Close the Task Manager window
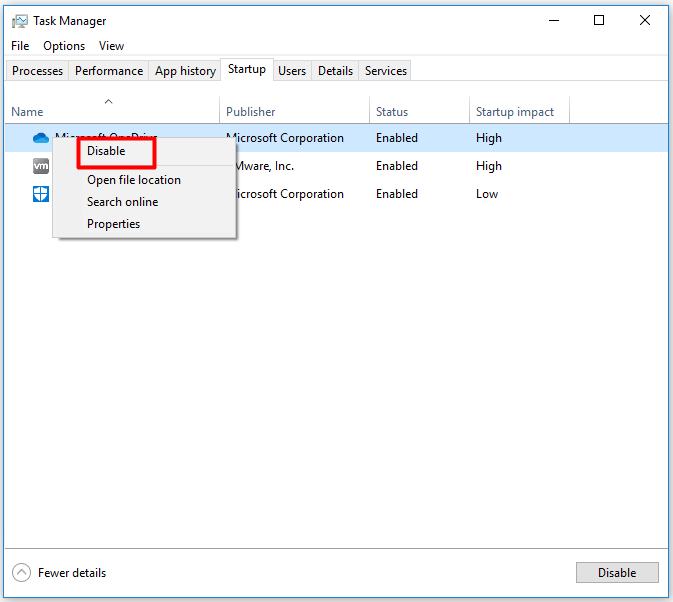 tap(645, 20)
